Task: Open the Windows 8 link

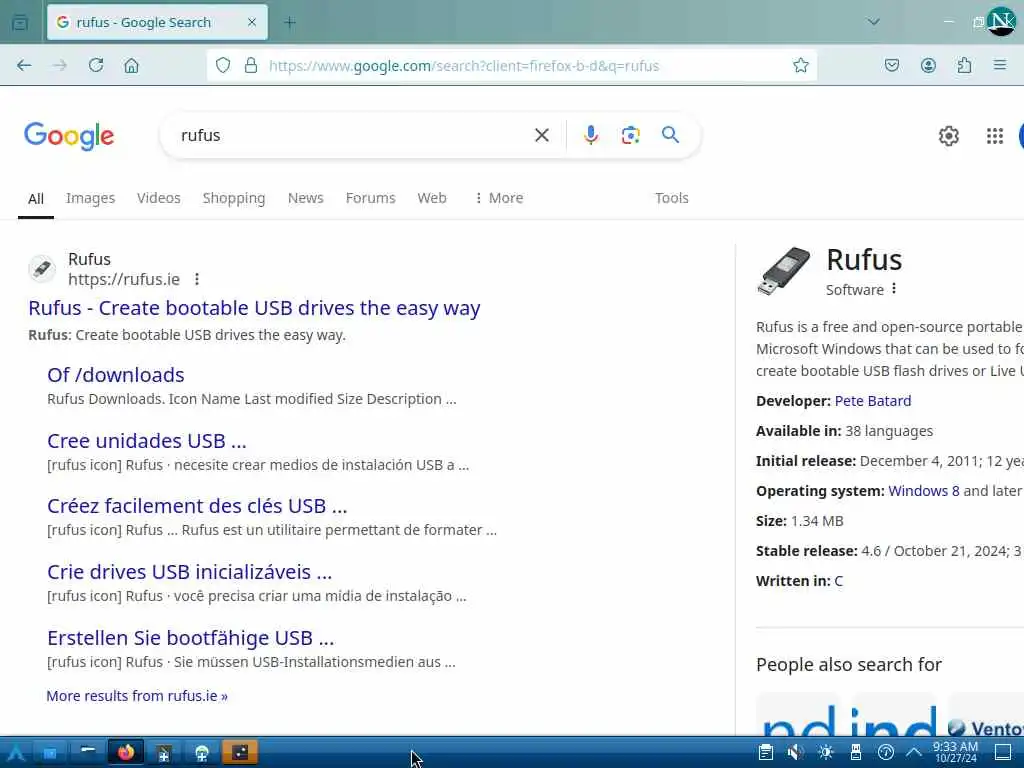Action: click(x=923, y=491)
